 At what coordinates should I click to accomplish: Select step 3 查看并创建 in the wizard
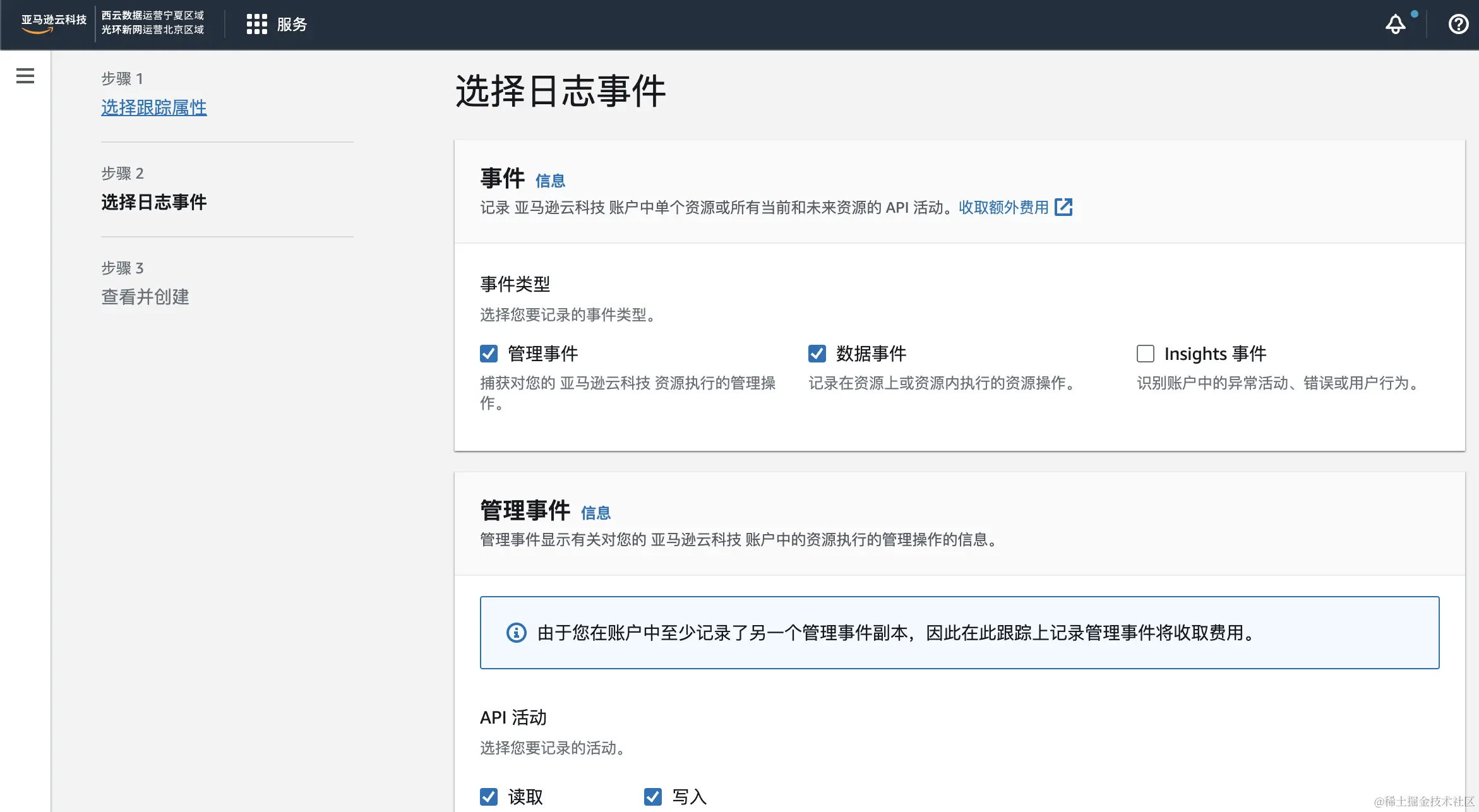click(x=145, y=297)
